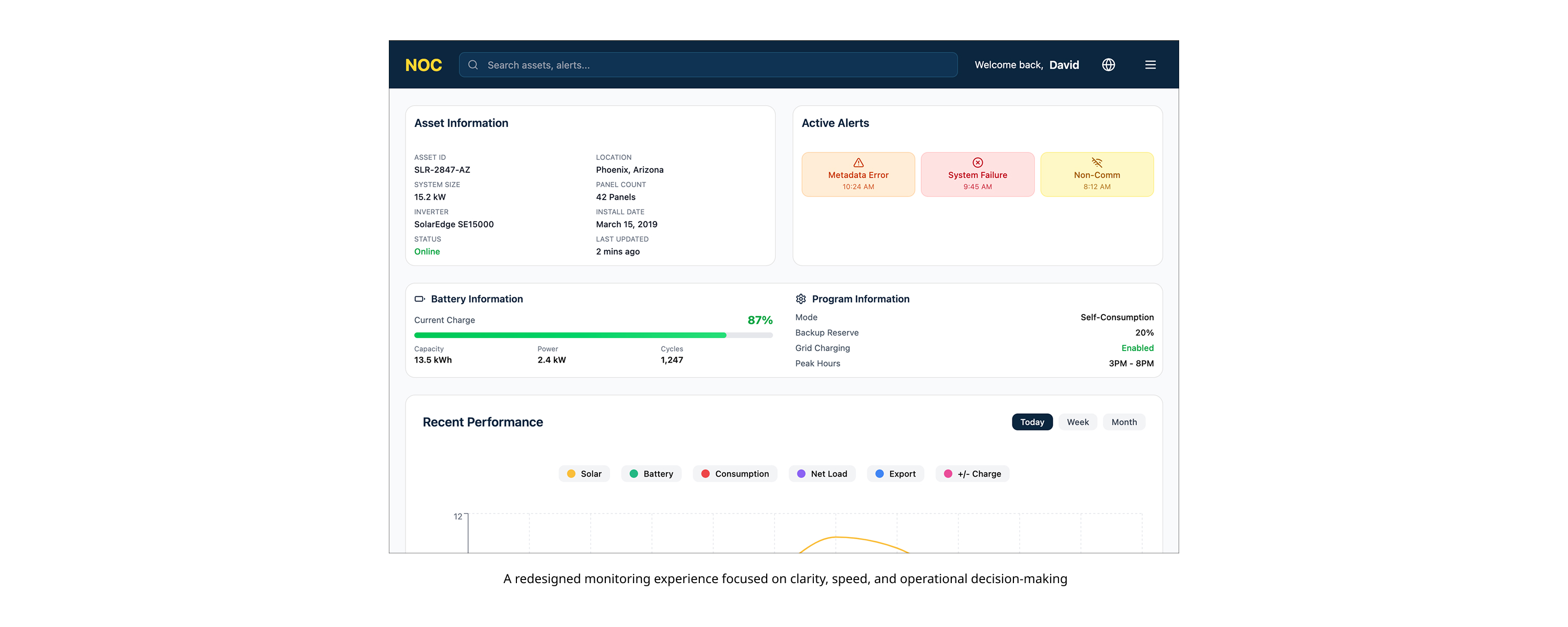Switch performance view to Month
Viewport: 1568px width, 627px height.
click(x=1123, y=422)
